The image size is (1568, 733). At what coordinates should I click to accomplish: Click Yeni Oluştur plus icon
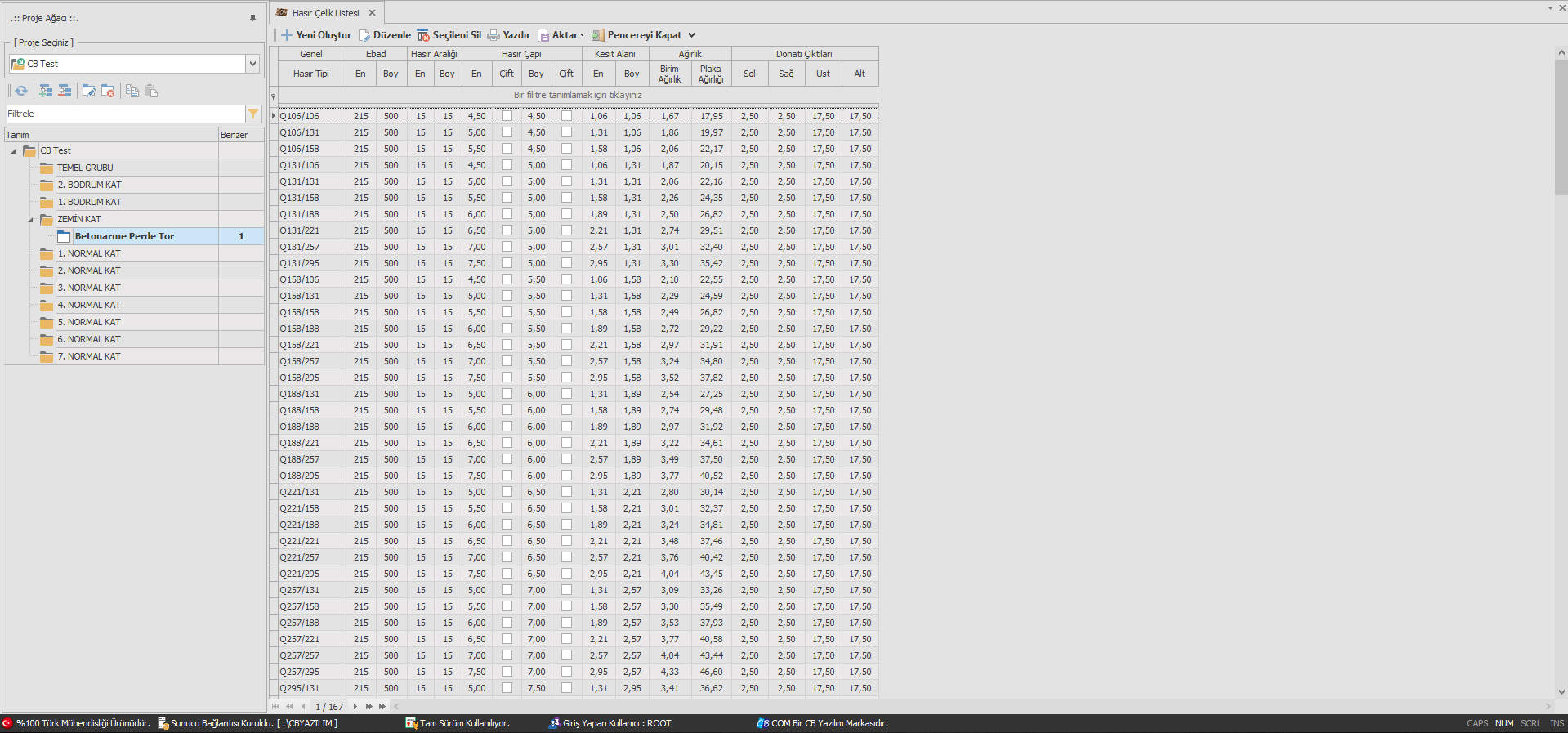coord(287,35)
